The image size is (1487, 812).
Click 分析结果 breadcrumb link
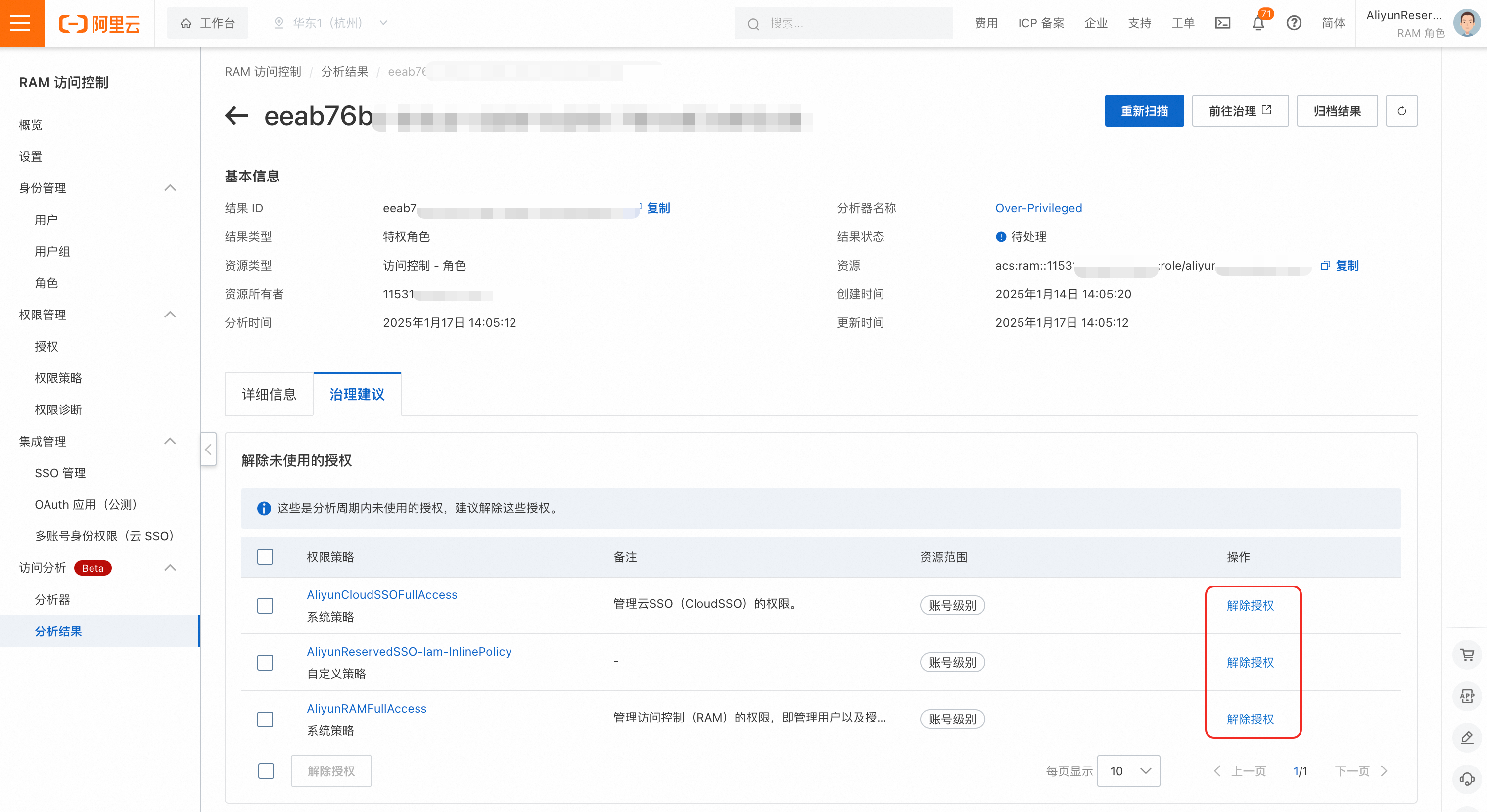(x=344, y=72)
